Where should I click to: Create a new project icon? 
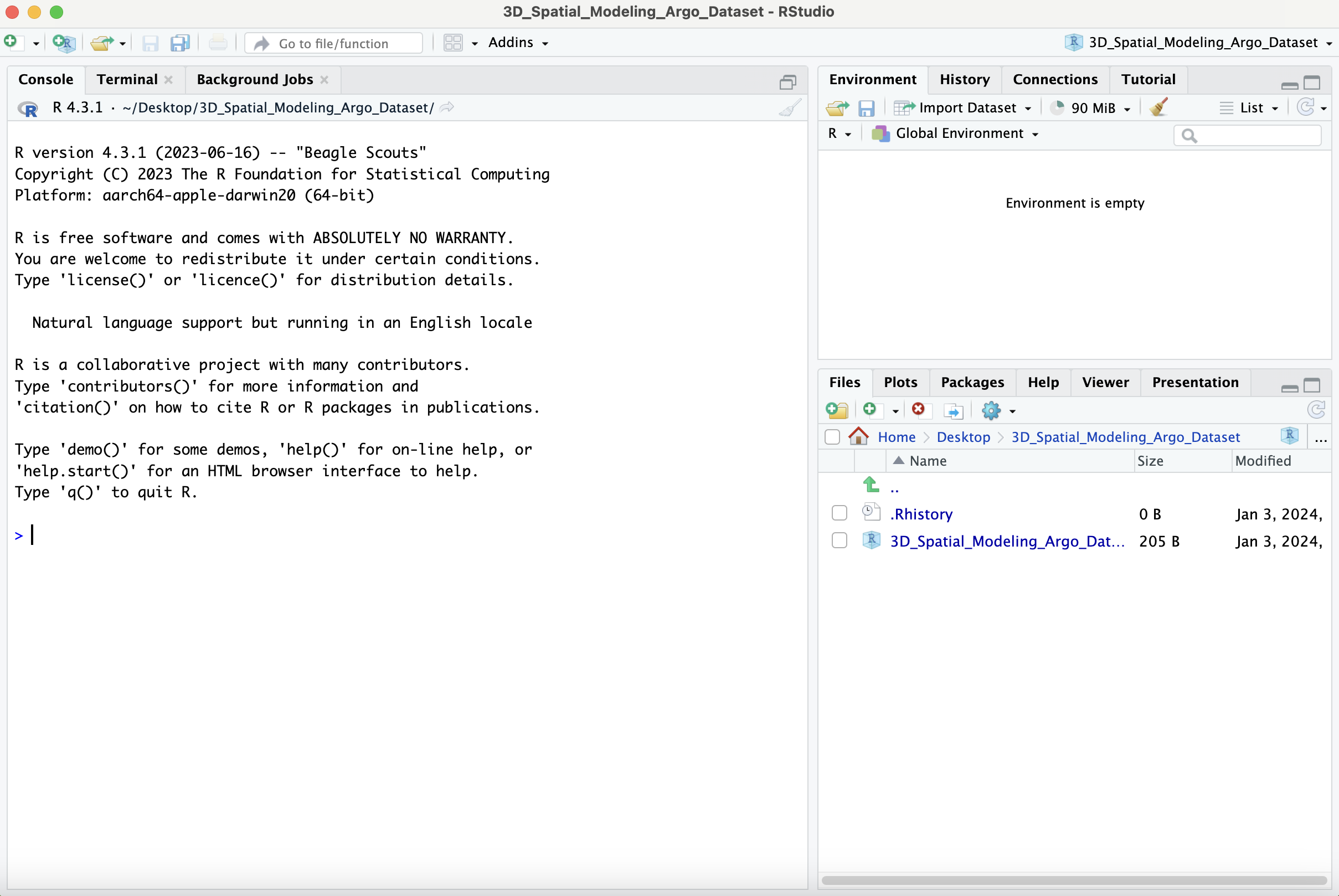click(64, 43)
